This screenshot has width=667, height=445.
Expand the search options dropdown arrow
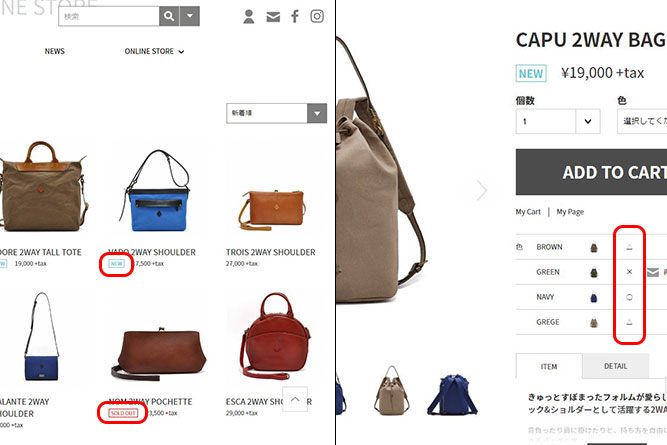tap(190, 16)
